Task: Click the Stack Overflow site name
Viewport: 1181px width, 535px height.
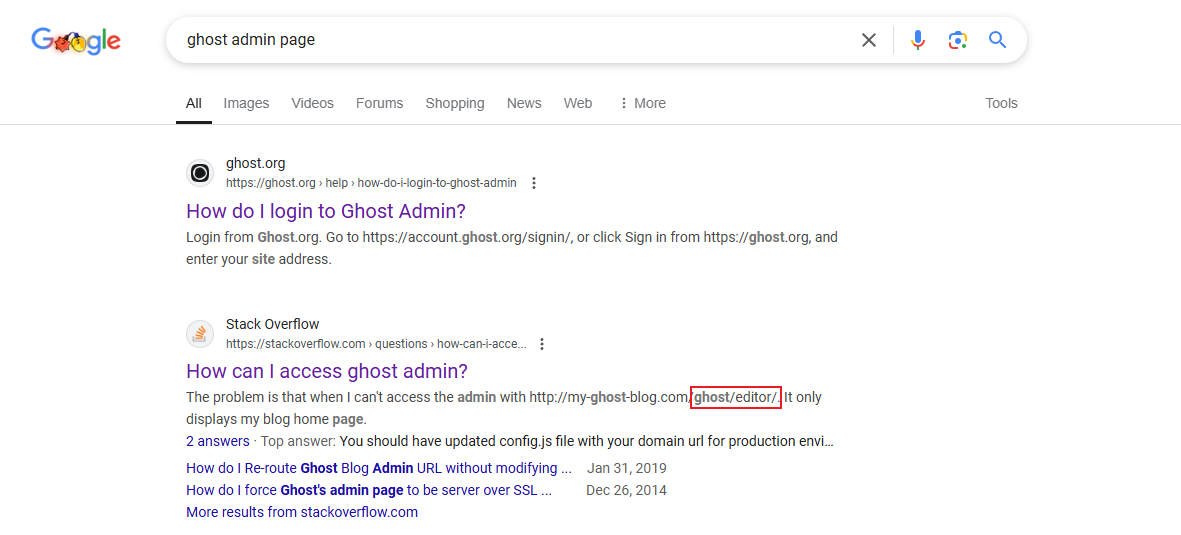Action: [273, 324]
